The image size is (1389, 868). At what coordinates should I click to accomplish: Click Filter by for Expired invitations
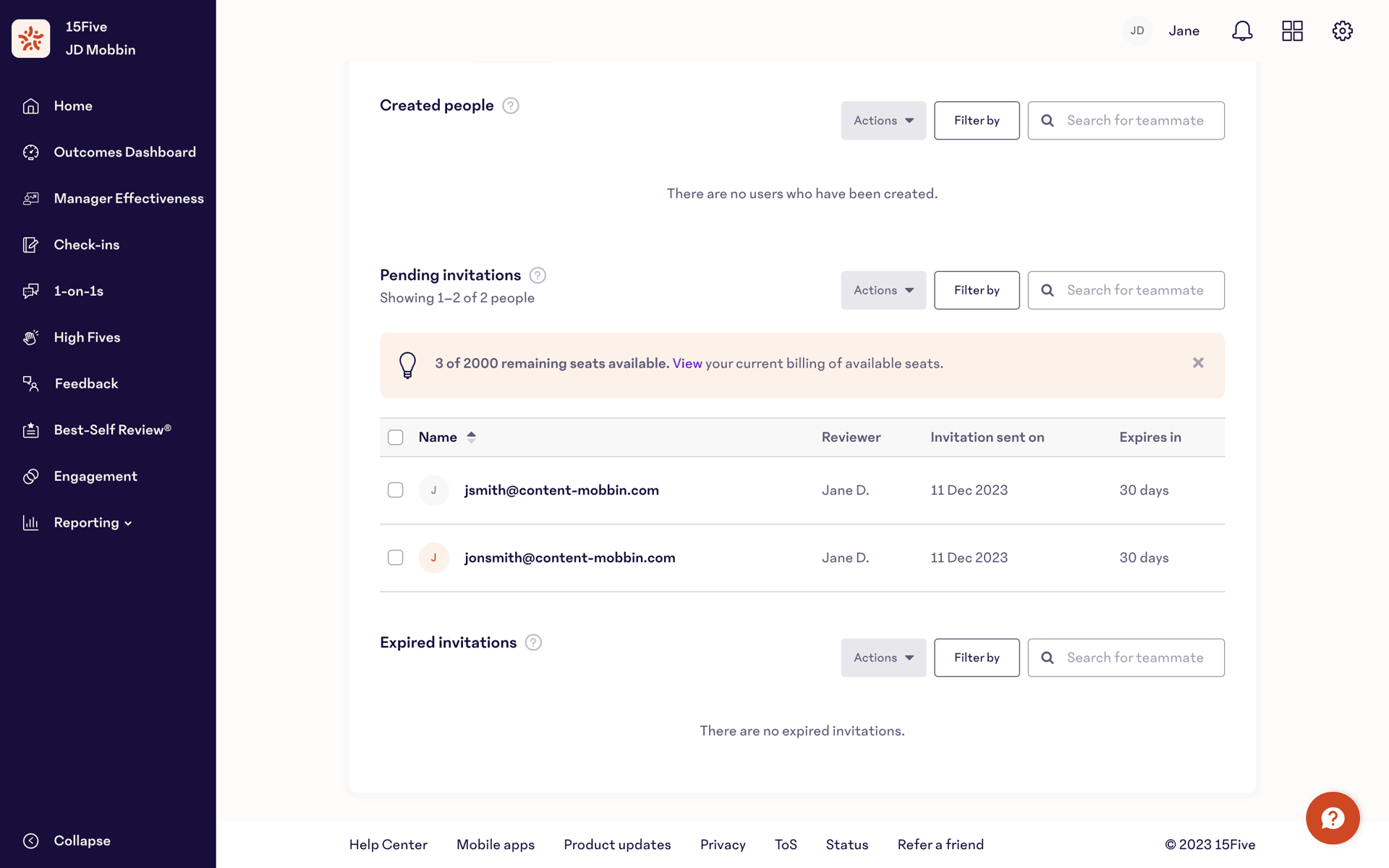click(977, 658)
